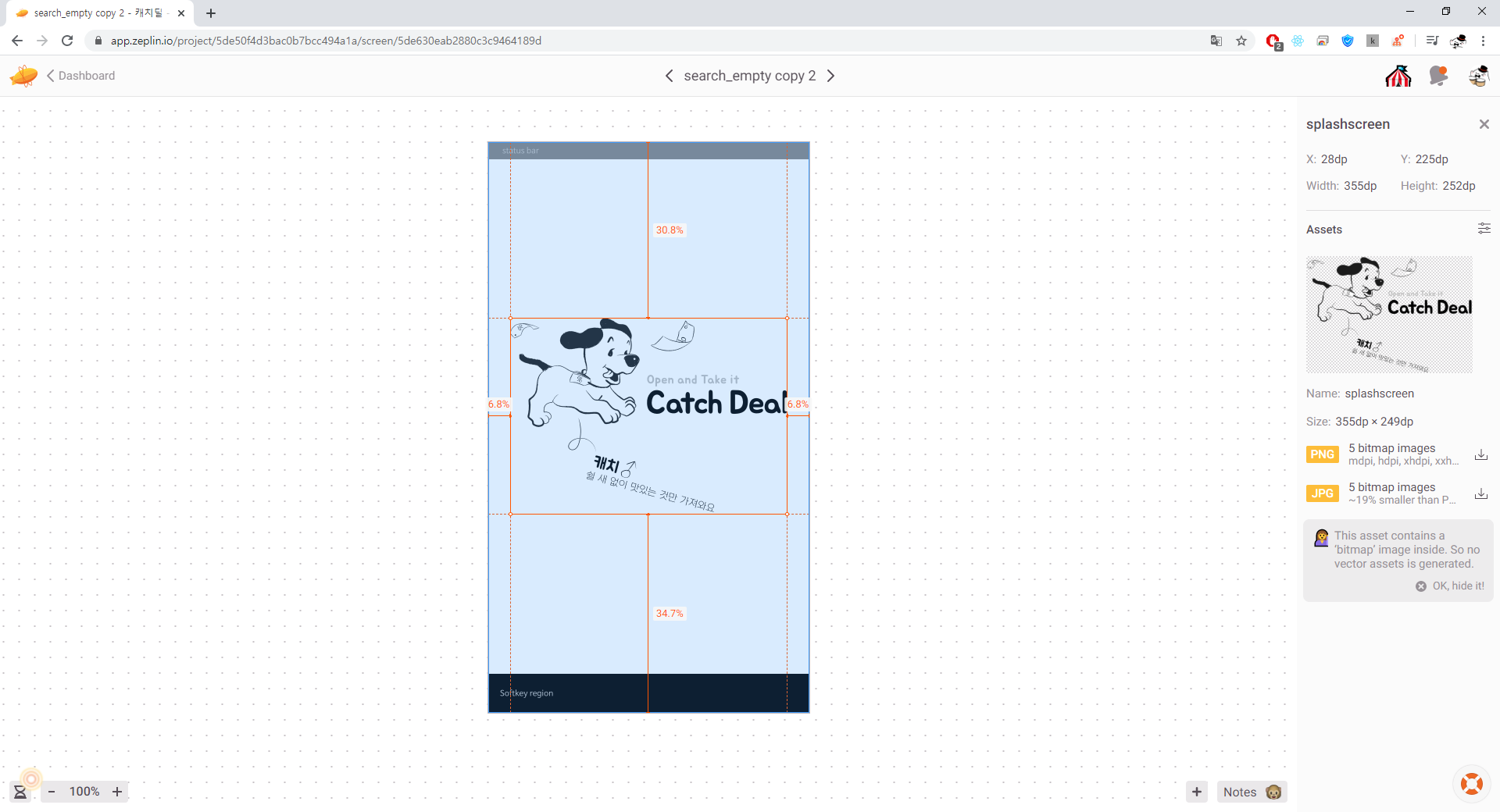Image resolution: width=1500 pixels, height=812 pixels.
Task: Click search_empty copy 2 screen title
Action: tap(749, 76)
